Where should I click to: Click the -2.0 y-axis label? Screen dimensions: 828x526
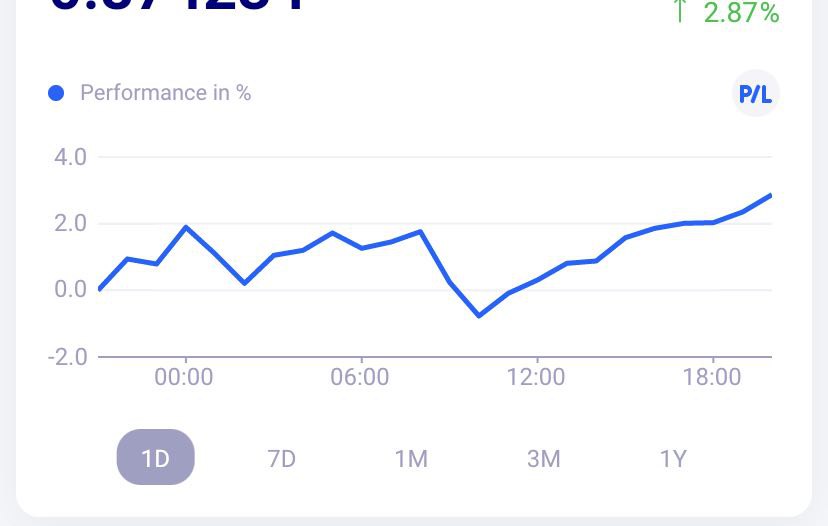pyautogui.click(x=68, y=357)
